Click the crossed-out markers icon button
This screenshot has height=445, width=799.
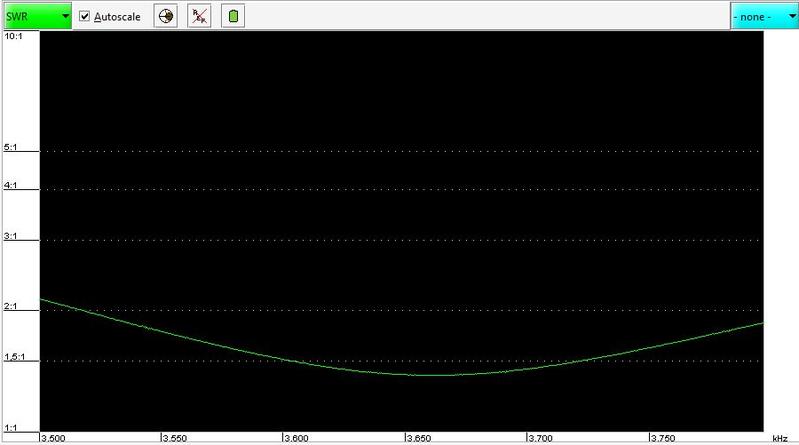[199, 16]
